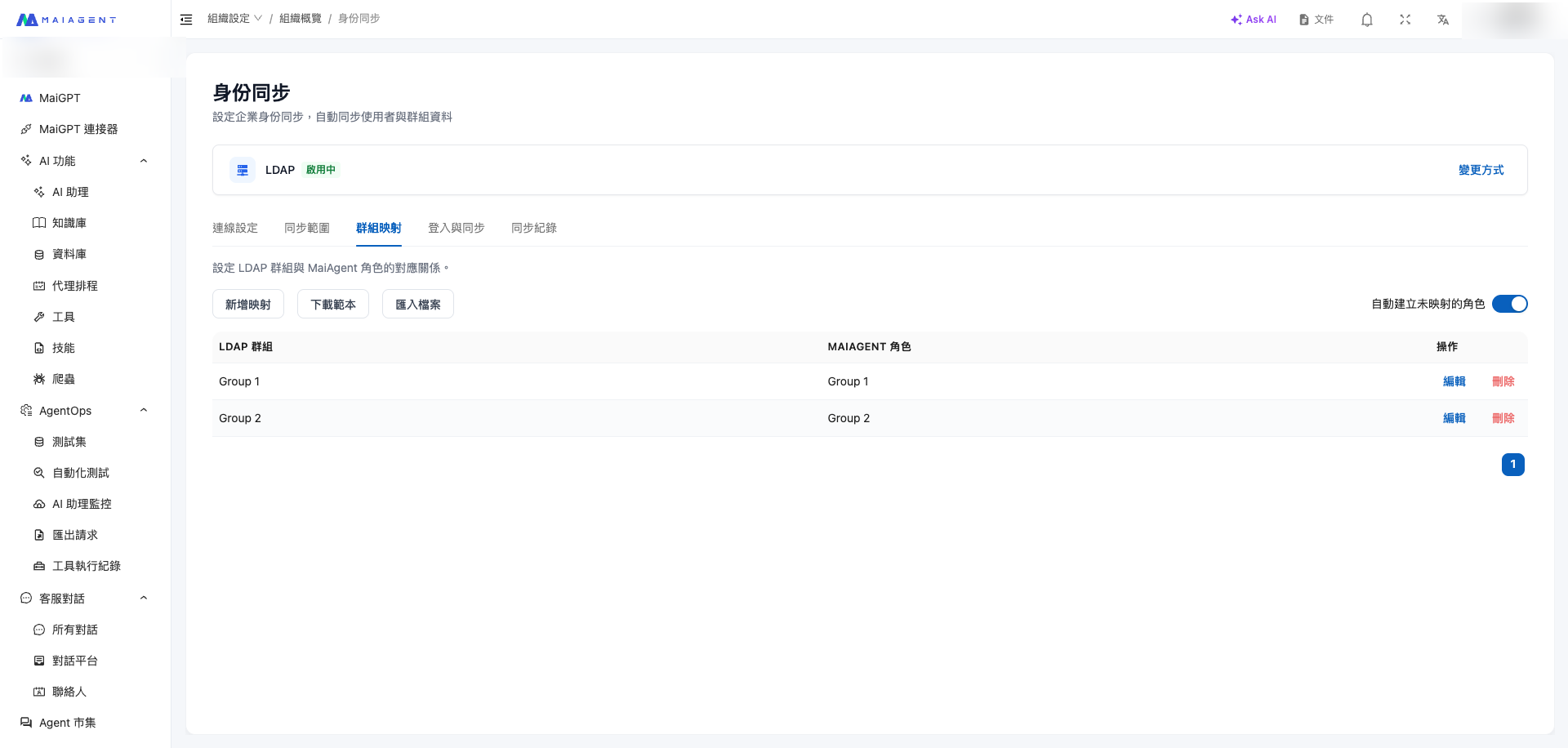Click 變更方式 link

(1481, 170)
